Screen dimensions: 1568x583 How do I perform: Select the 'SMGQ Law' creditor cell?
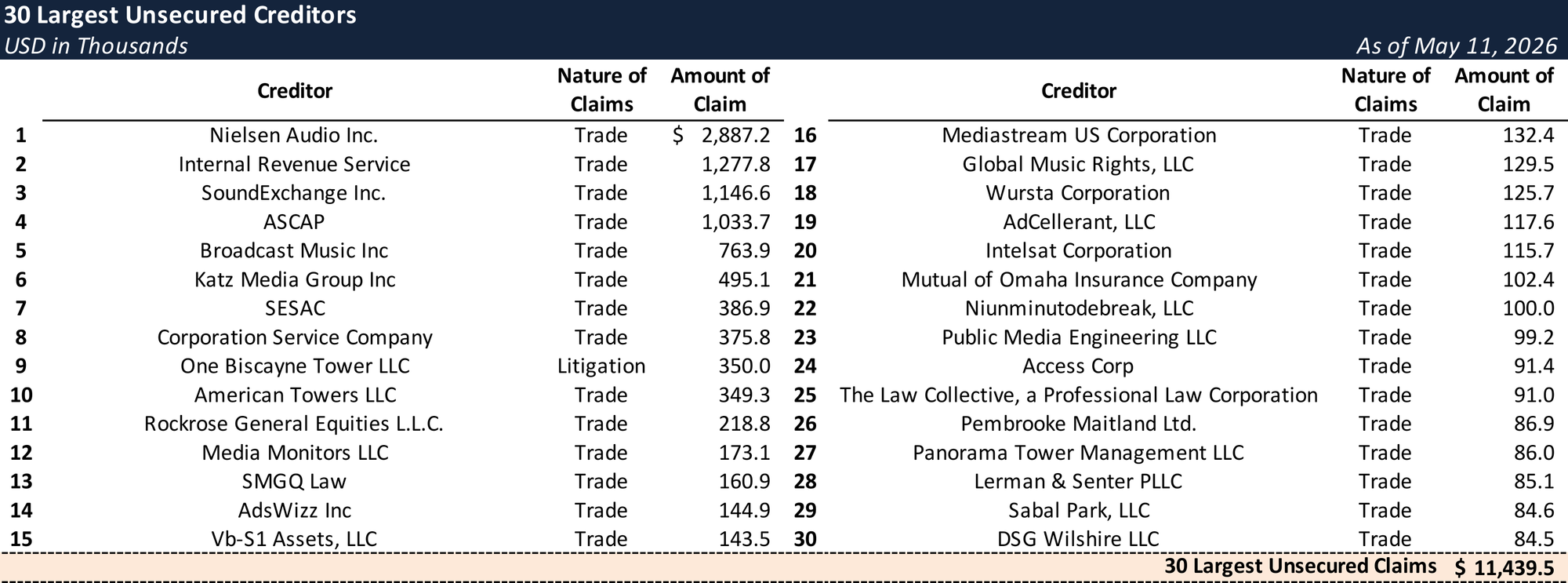pos(294,482)
